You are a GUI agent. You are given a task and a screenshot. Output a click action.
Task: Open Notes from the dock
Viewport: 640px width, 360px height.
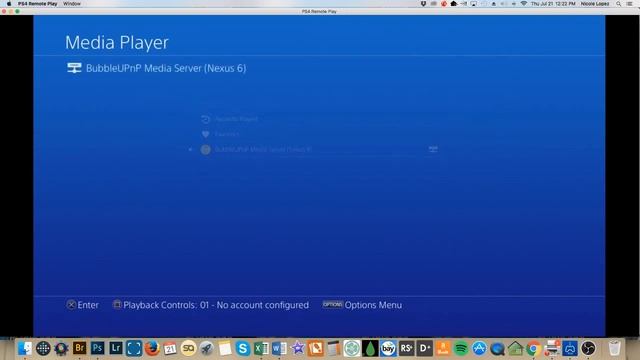click(224, 348)
